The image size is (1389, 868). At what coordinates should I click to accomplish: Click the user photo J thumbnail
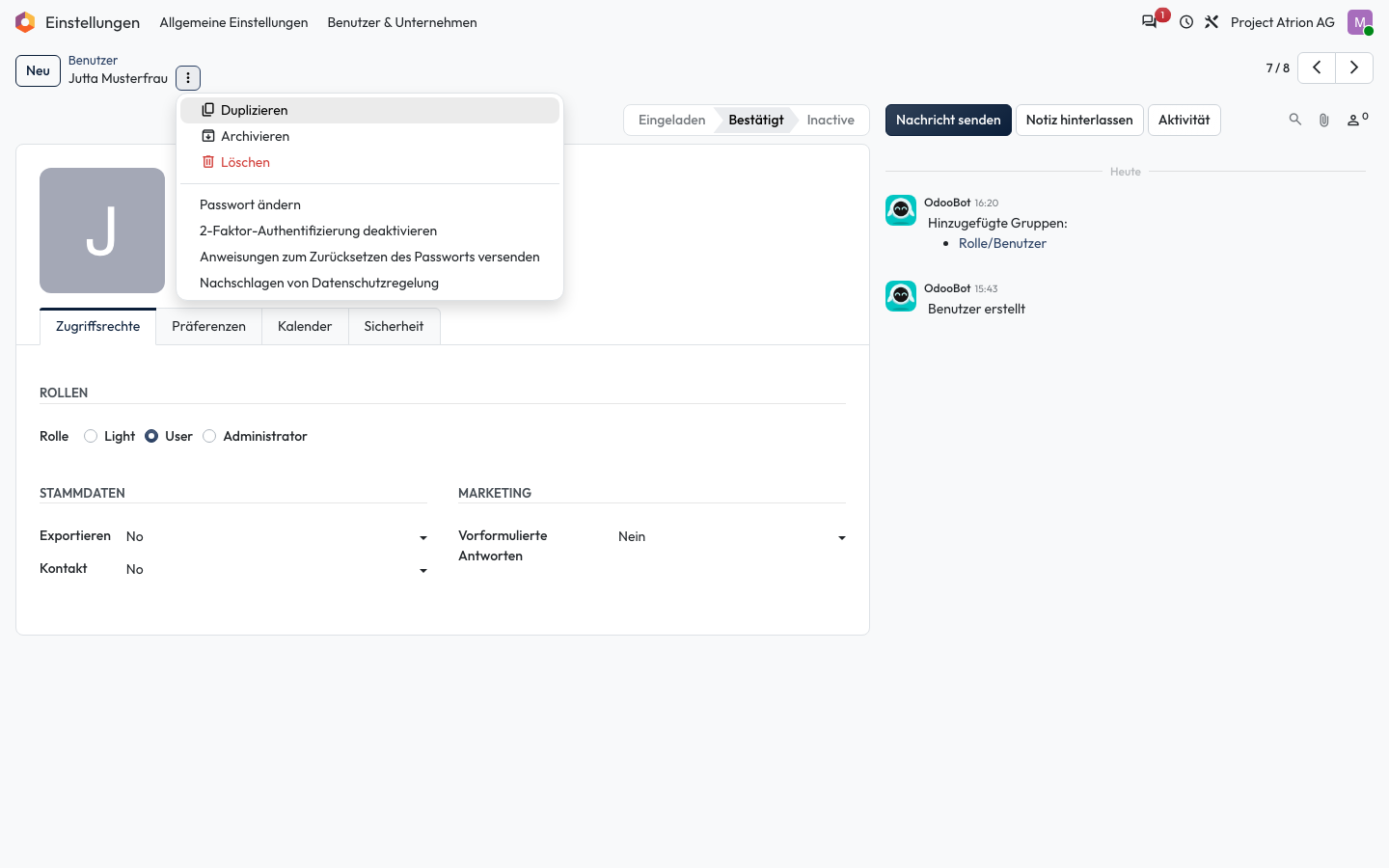(102, 231)
